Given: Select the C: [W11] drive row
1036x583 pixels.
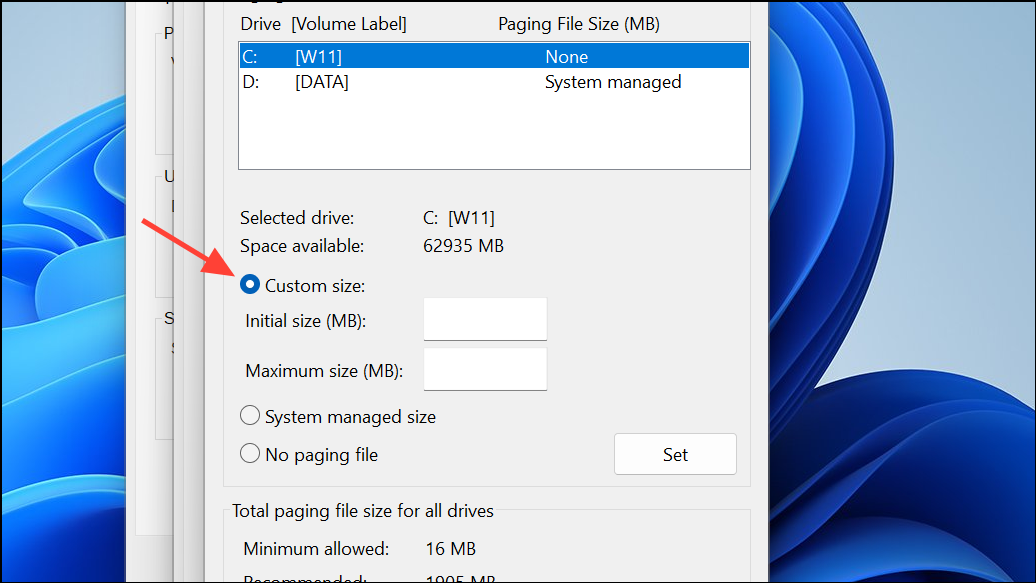Looking at the screenshot, I should (493, 57).
